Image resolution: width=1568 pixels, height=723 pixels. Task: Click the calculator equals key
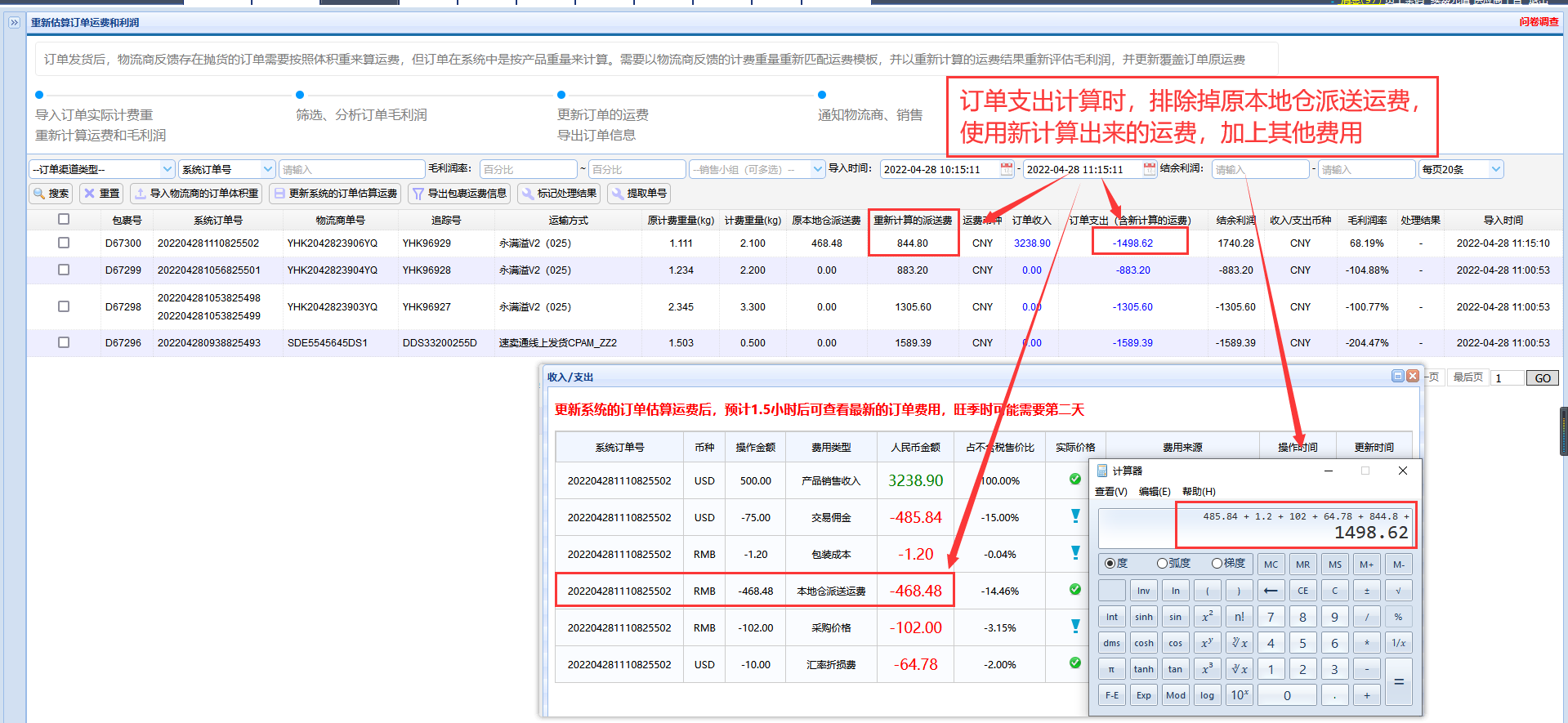pyautogui.click(x=1398, y=682)
